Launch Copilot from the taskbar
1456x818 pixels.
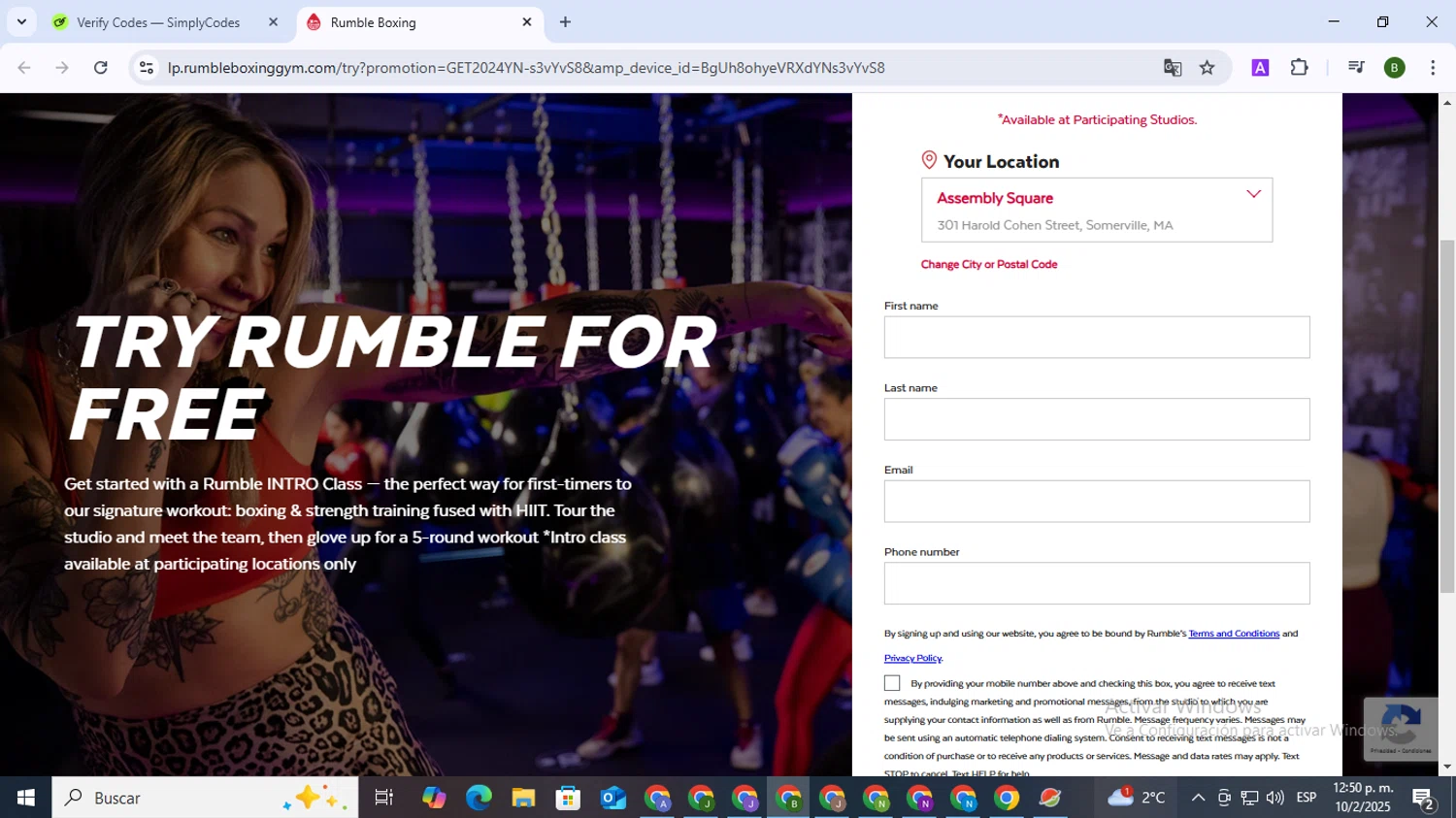pyautogui.click(x=434, y=798)
